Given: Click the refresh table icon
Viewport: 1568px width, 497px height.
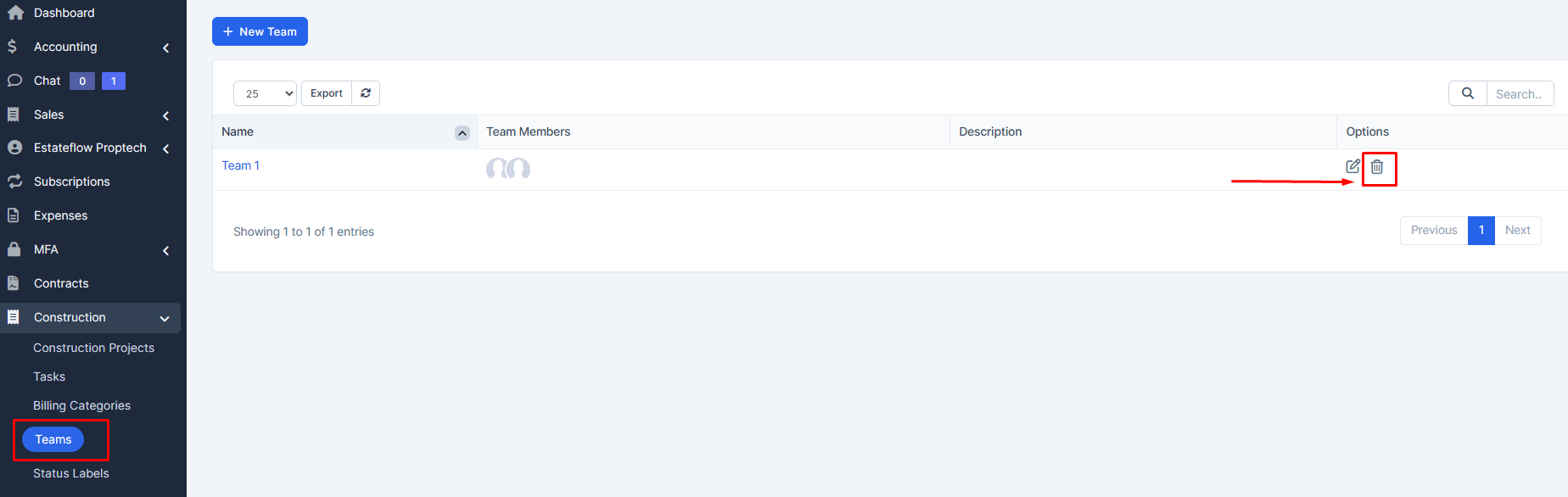Looking at the screenshot, I should tap(366, 93).
